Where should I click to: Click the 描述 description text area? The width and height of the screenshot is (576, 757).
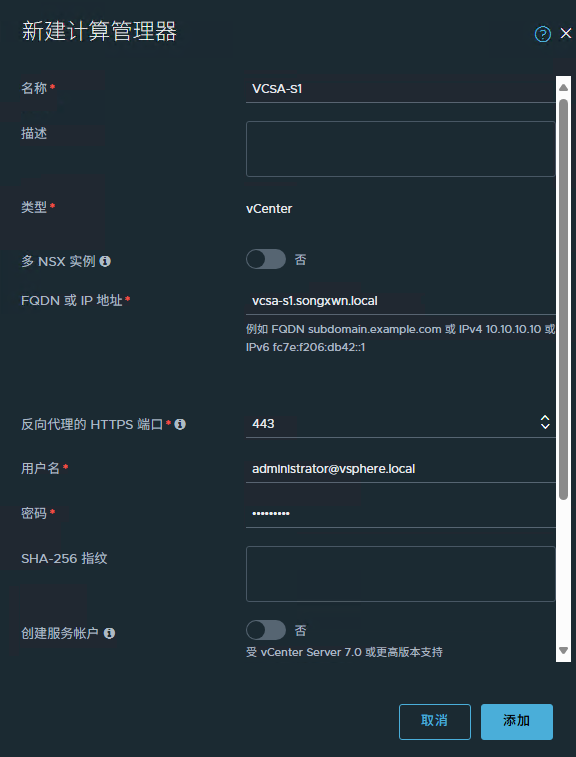tap(401, 149)
